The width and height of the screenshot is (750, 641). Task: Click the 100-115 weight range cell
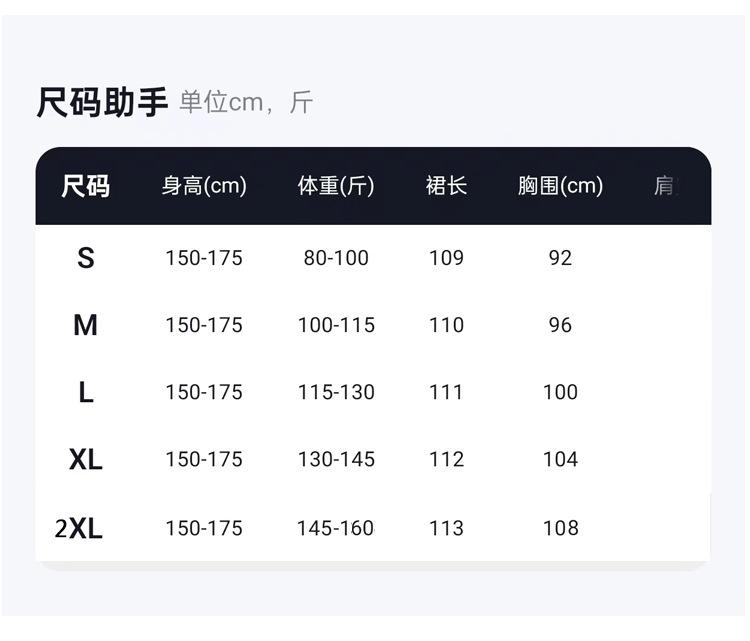tap(336, 325)
